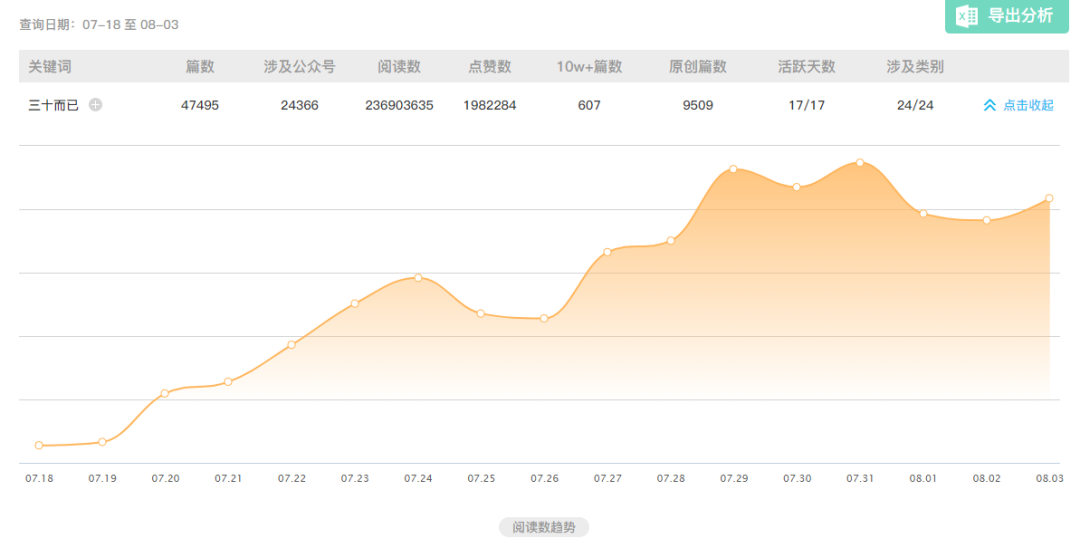1080x548 pixels.
Task: Click the 07.30 data point on chart
Action: tap(797, 187)
